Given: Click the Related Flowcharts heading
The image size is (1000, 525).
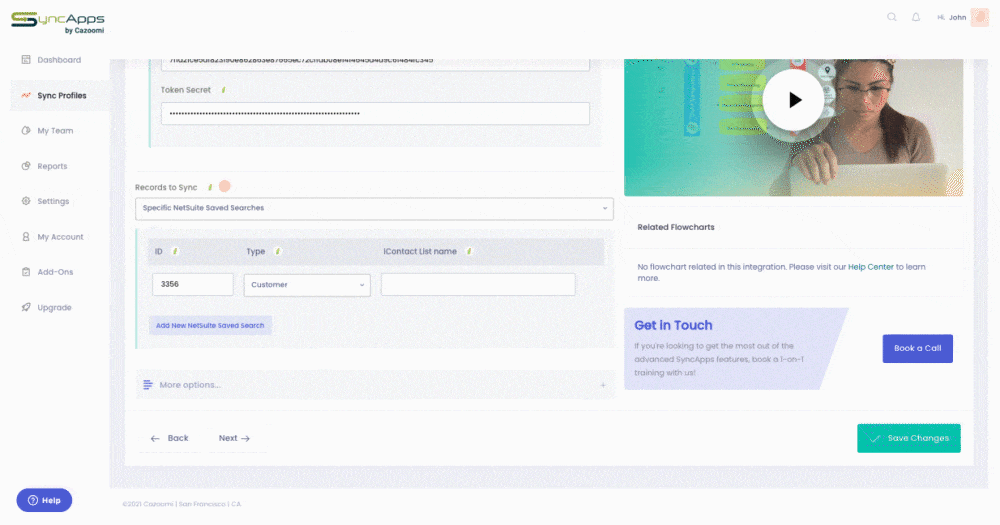Looking at the screenshot, I should pos(675,227).
